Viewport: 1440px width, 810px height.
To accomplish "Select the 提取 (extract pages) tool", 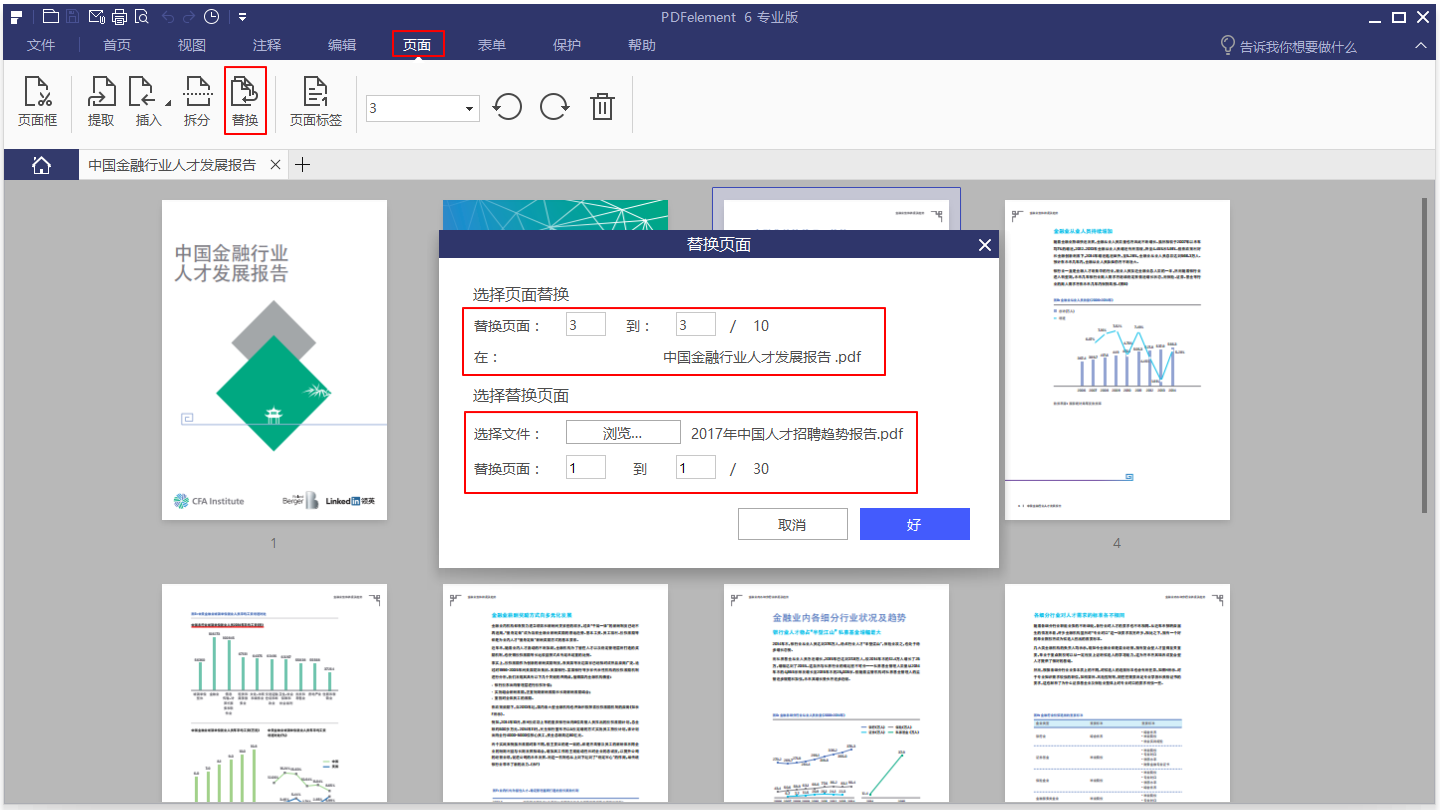I will pos(101,103).
